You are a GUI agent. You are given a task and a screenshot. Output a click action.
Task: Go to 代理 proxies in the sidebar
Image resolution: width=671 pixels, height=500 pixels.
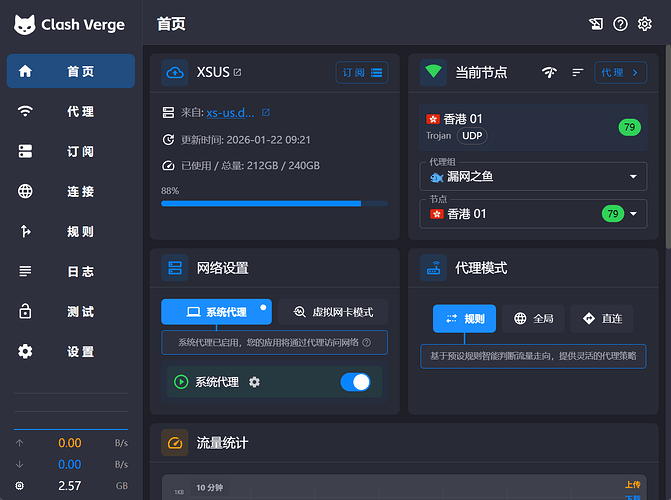[71, 111]
